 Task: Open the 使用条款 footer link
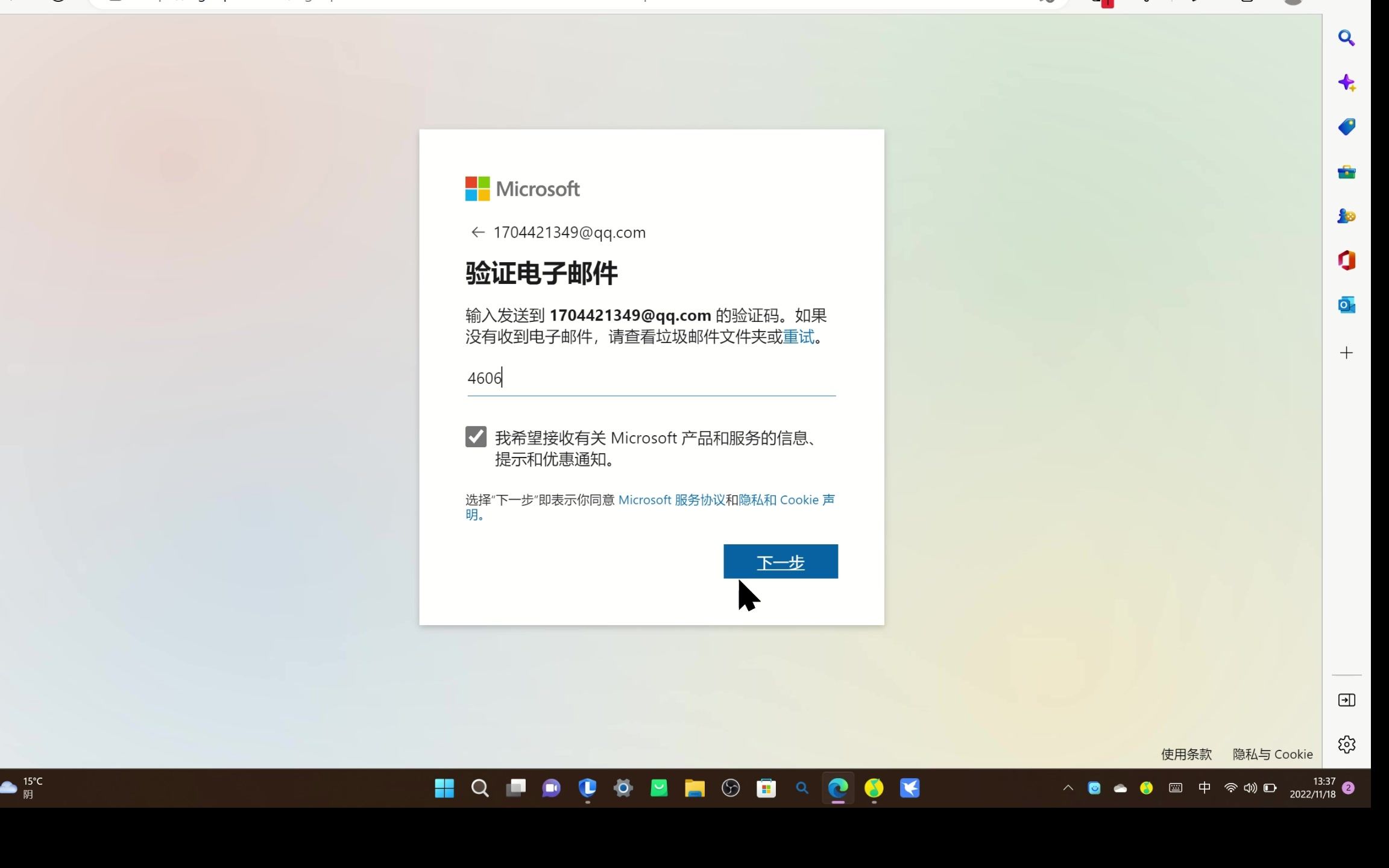1186,754
